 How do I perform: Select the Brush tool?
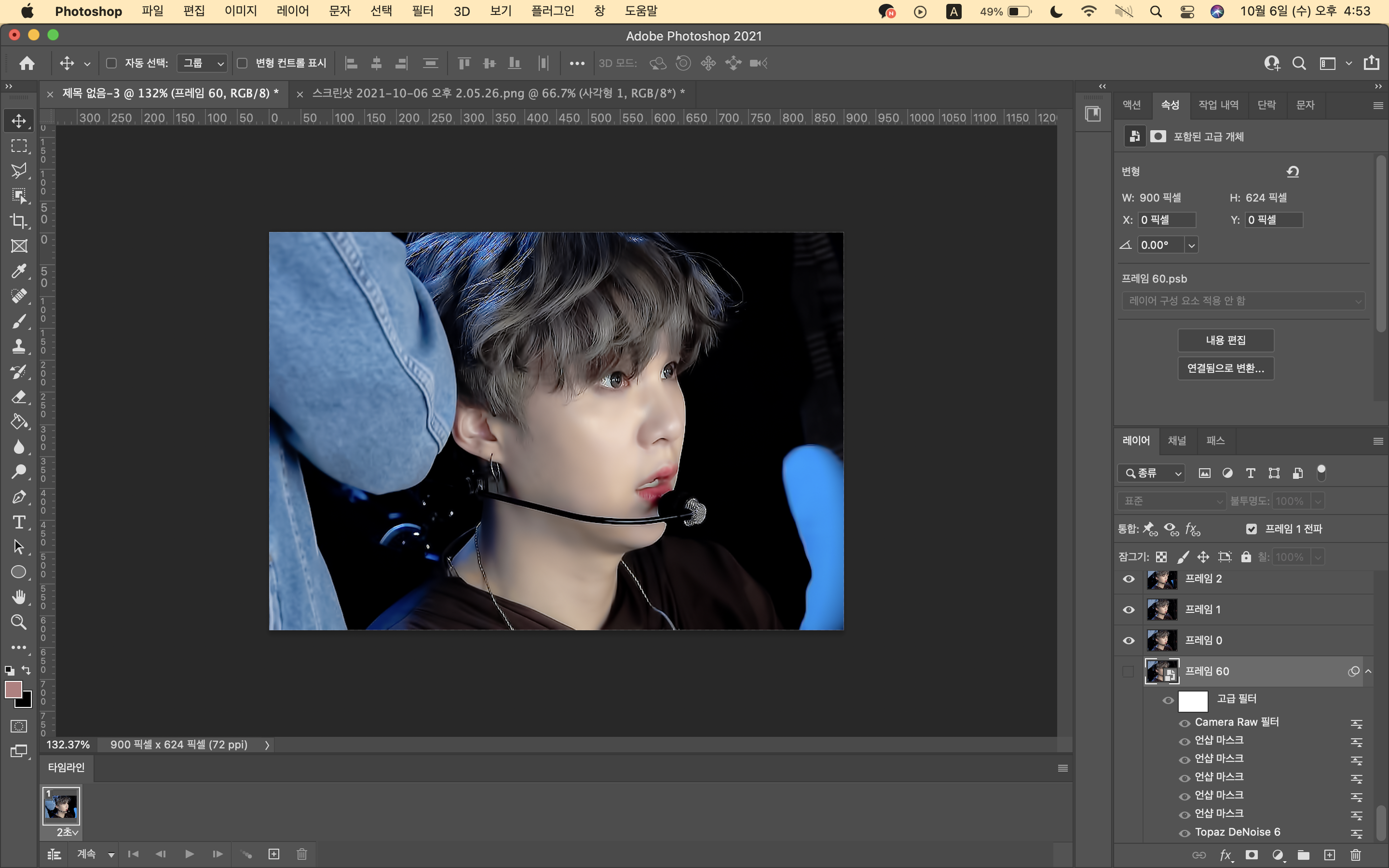(19, 322)
